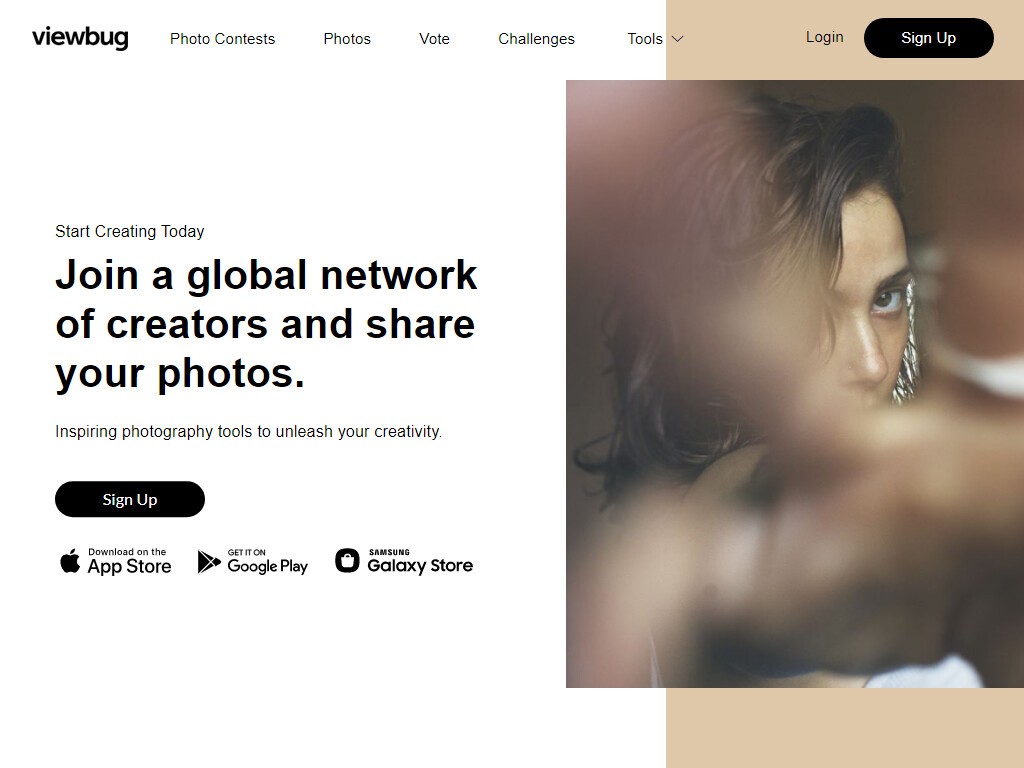Open the Tools menu
The width and height of the screenshot is (1024, 768).
click(x=645, y=39)
